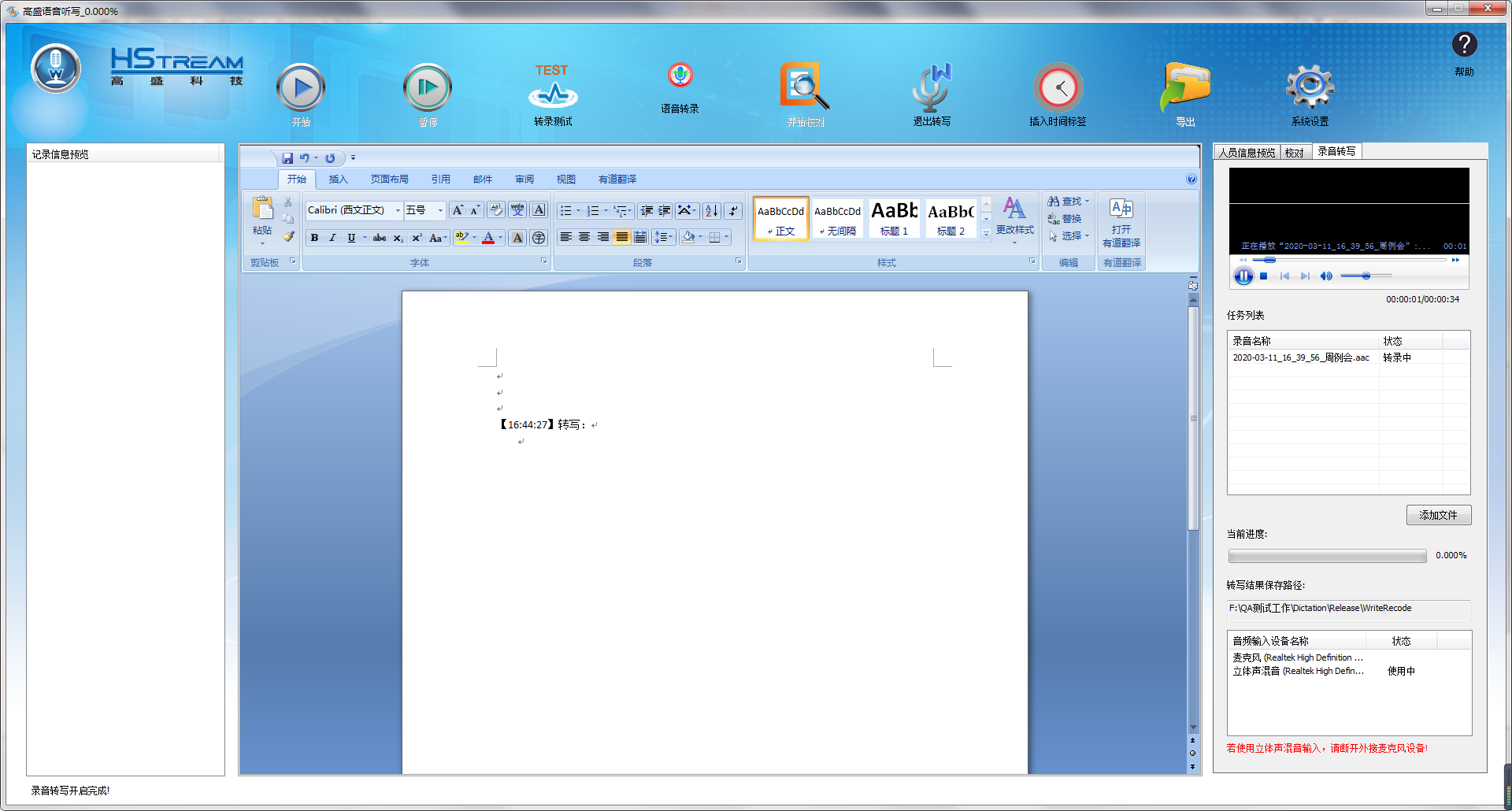Open the 页面布局 (Page Layout) tab
This screenshot has width=1512, height=811.
tap(390, 180)
